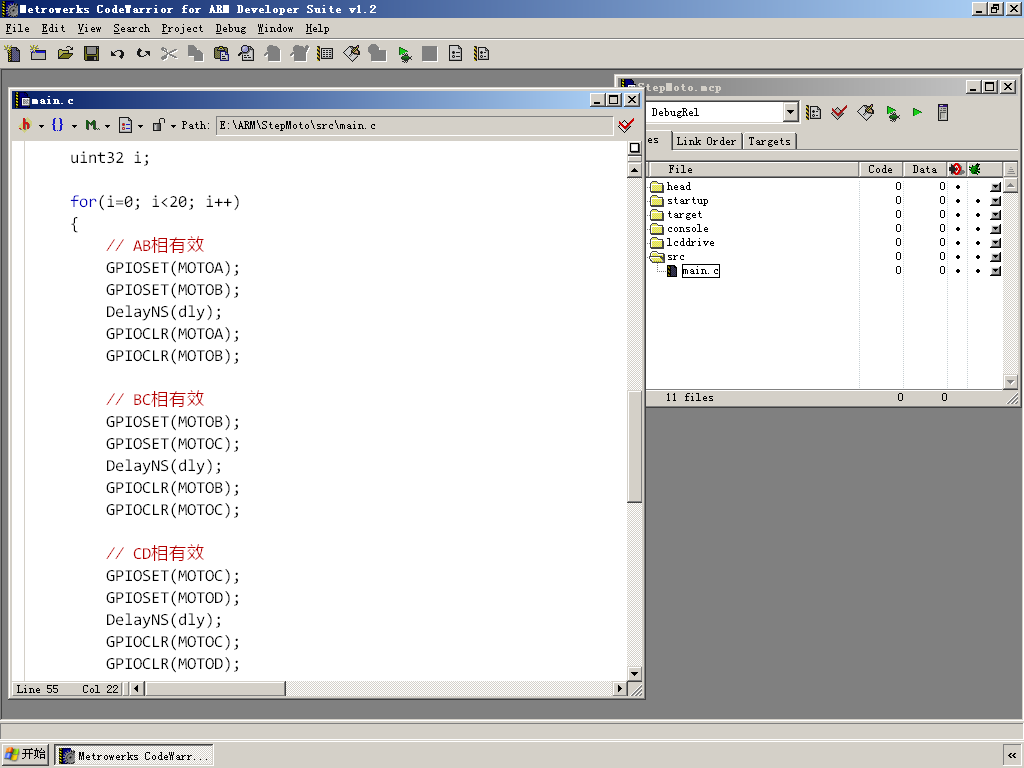This screenshot has width=1024, height=768.
Task: Click the Make hammer icon in the main toolbar
Action: click(x=351, y=54)
